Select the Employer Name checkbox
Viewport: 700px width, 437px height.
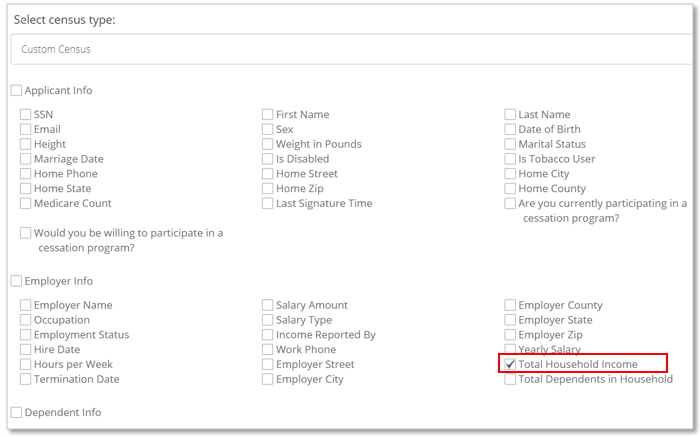point(25,305)
